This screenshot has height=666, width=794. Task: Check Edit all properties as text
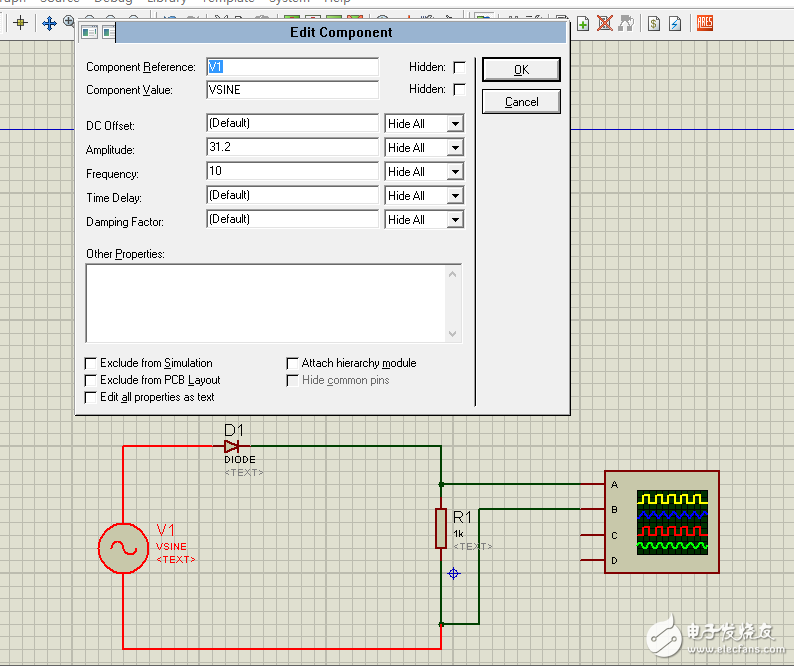coord(92,397)
